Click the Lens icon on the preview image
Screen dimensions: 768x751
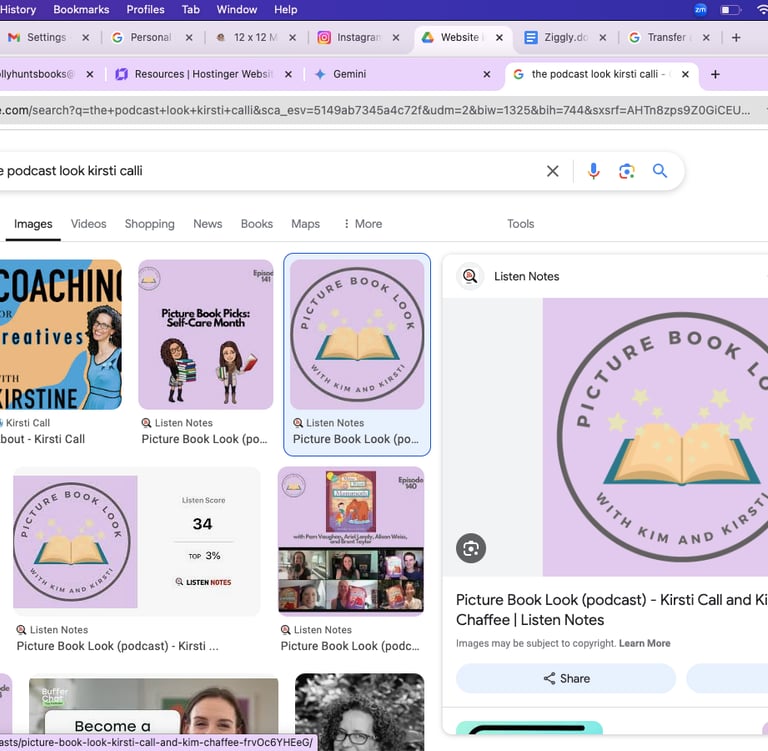coord(471,548)
